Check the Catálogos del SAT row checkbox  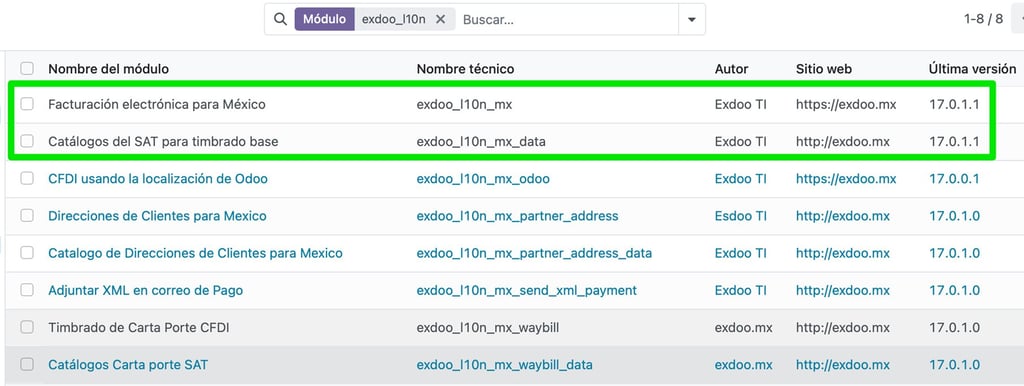pyautogui.click(x=27, y=141)
